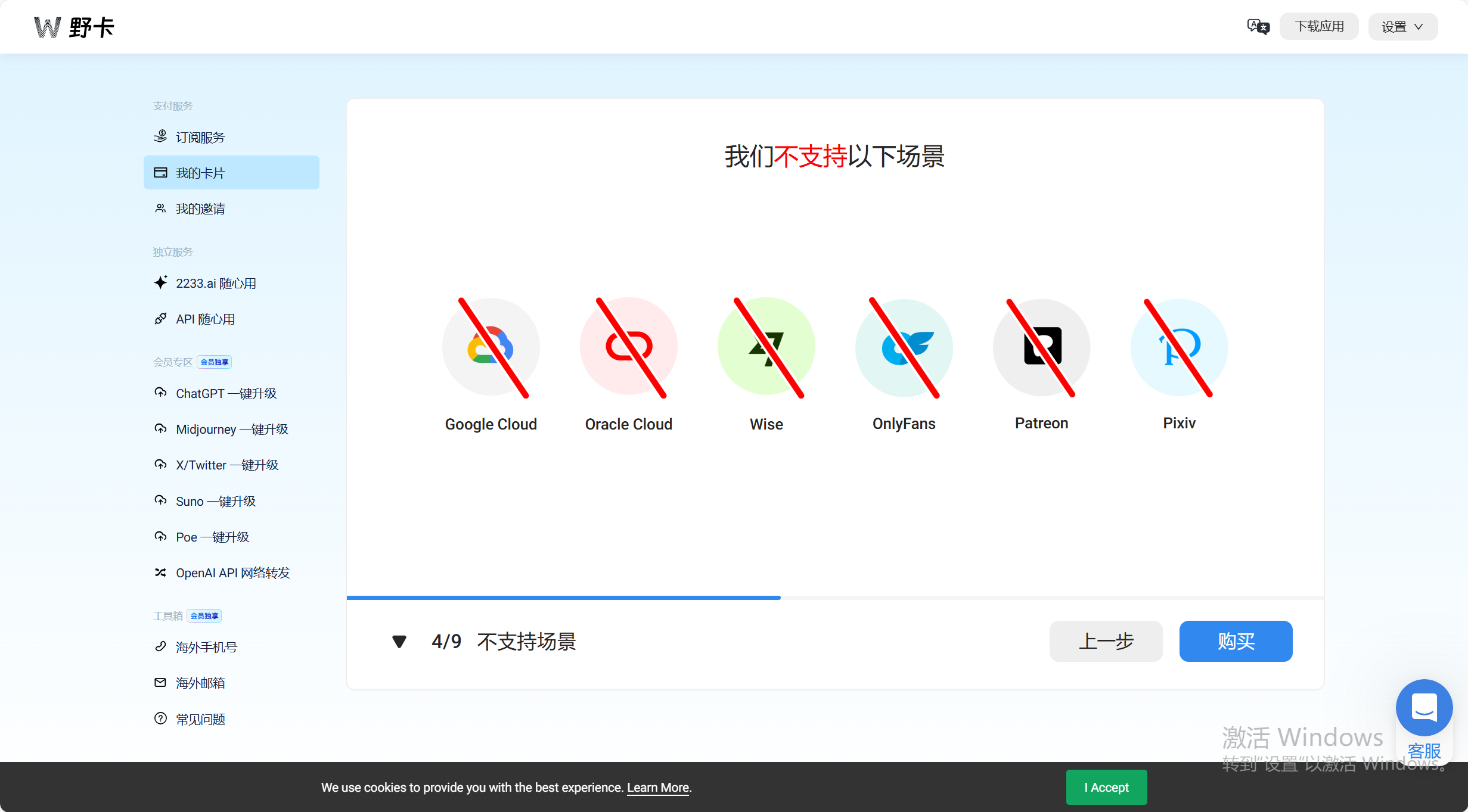Select 我的卡片 in the sidebar
Viewport: 1468px width, 812px height.
[x=200, y=173]
